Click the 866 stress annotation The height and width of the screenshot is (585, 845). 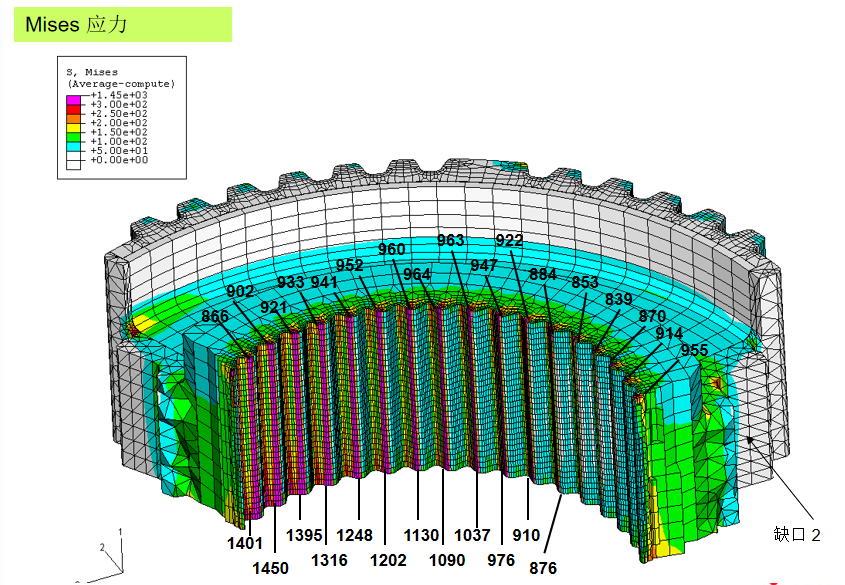coord(215,316)
